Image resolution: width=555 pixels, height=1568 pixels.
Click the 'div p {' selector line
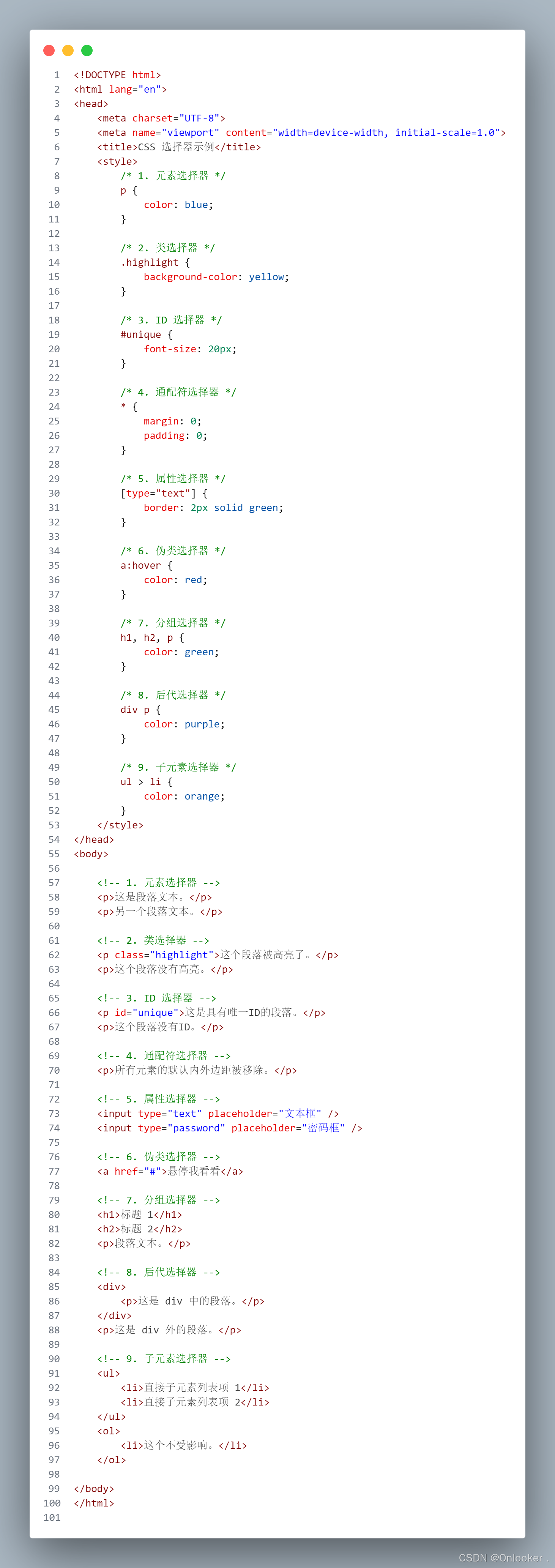140,710
